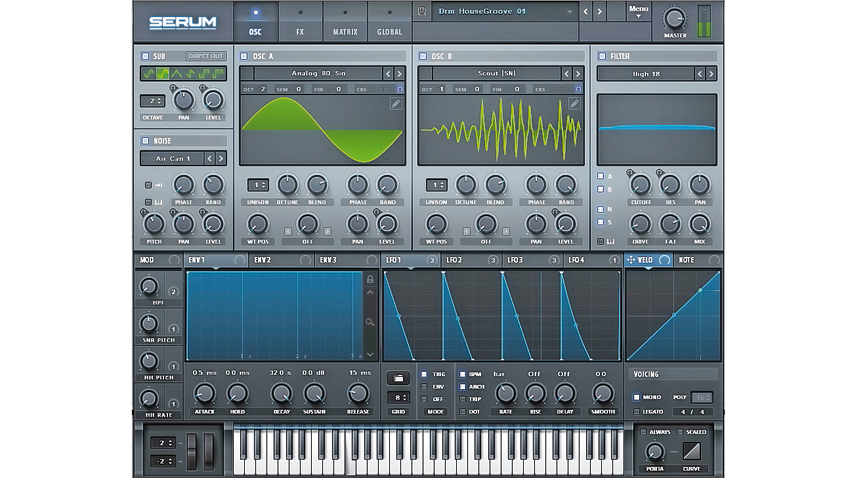This screenshot has height=478, width=850.
Task: Click the portamento curve shape display
Action: coord(692,450)
